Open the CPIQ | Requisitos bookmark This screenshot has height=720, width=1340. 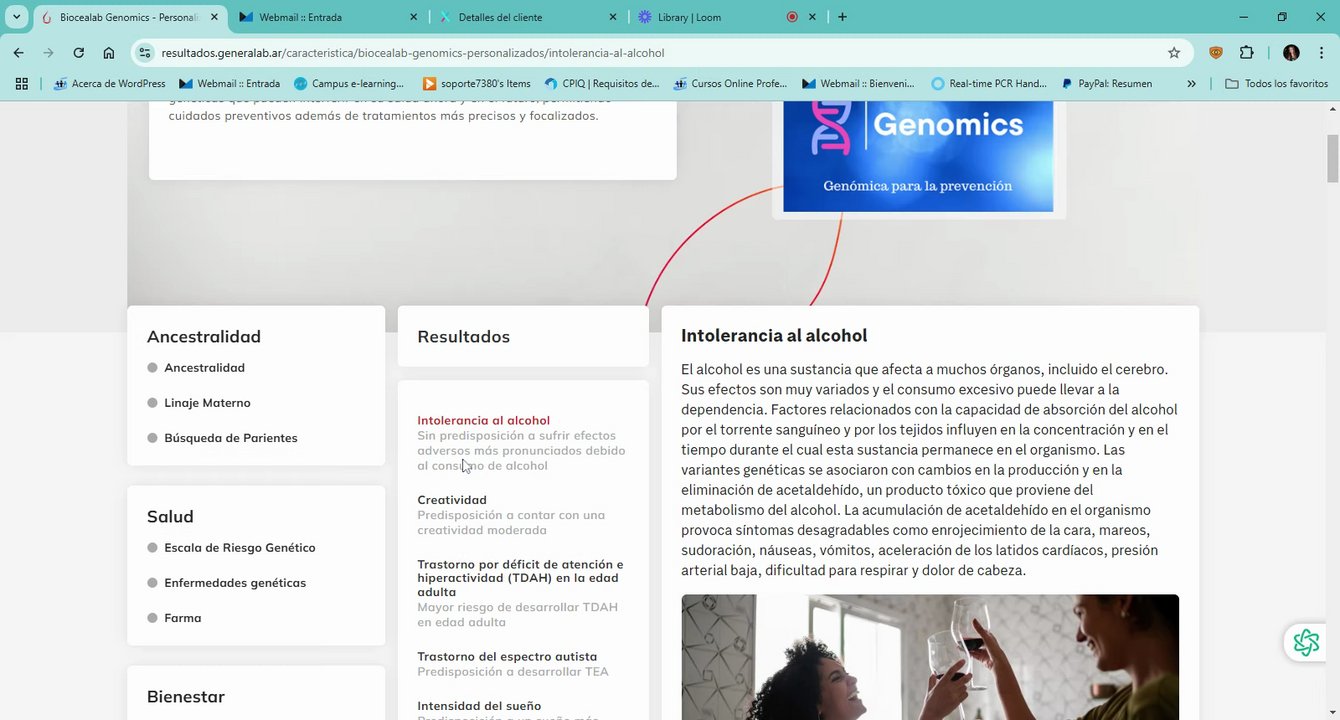pyautogui.click(x=602, y=84)
